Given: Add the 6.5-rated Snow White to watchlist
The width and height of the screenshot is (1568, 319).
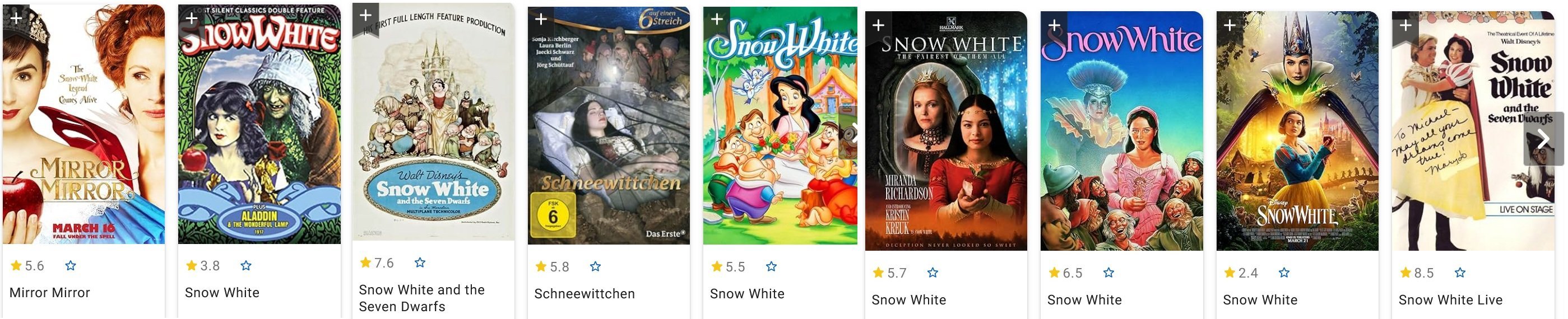Looking at the screenshot, I should click(x=1054, y=25).
